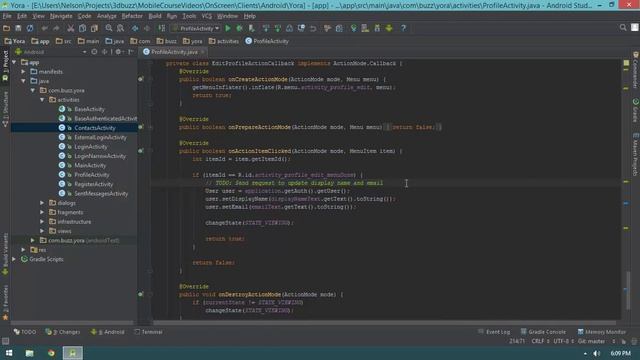Click the collapse all icon in project panel

click(104, 52)
